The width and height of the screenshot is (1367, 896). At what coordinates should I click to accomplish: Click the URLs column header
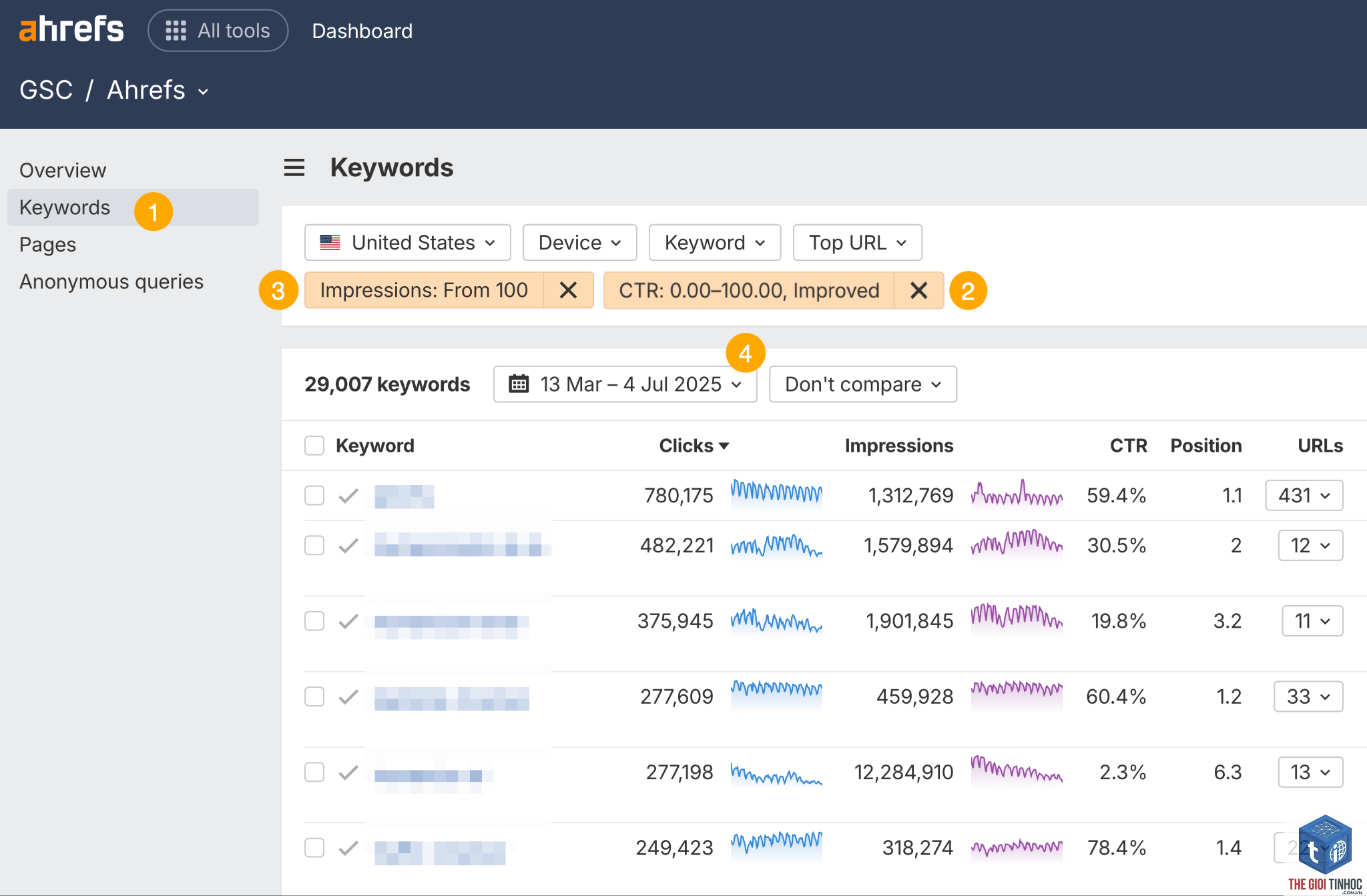[x=1320, y=446]
